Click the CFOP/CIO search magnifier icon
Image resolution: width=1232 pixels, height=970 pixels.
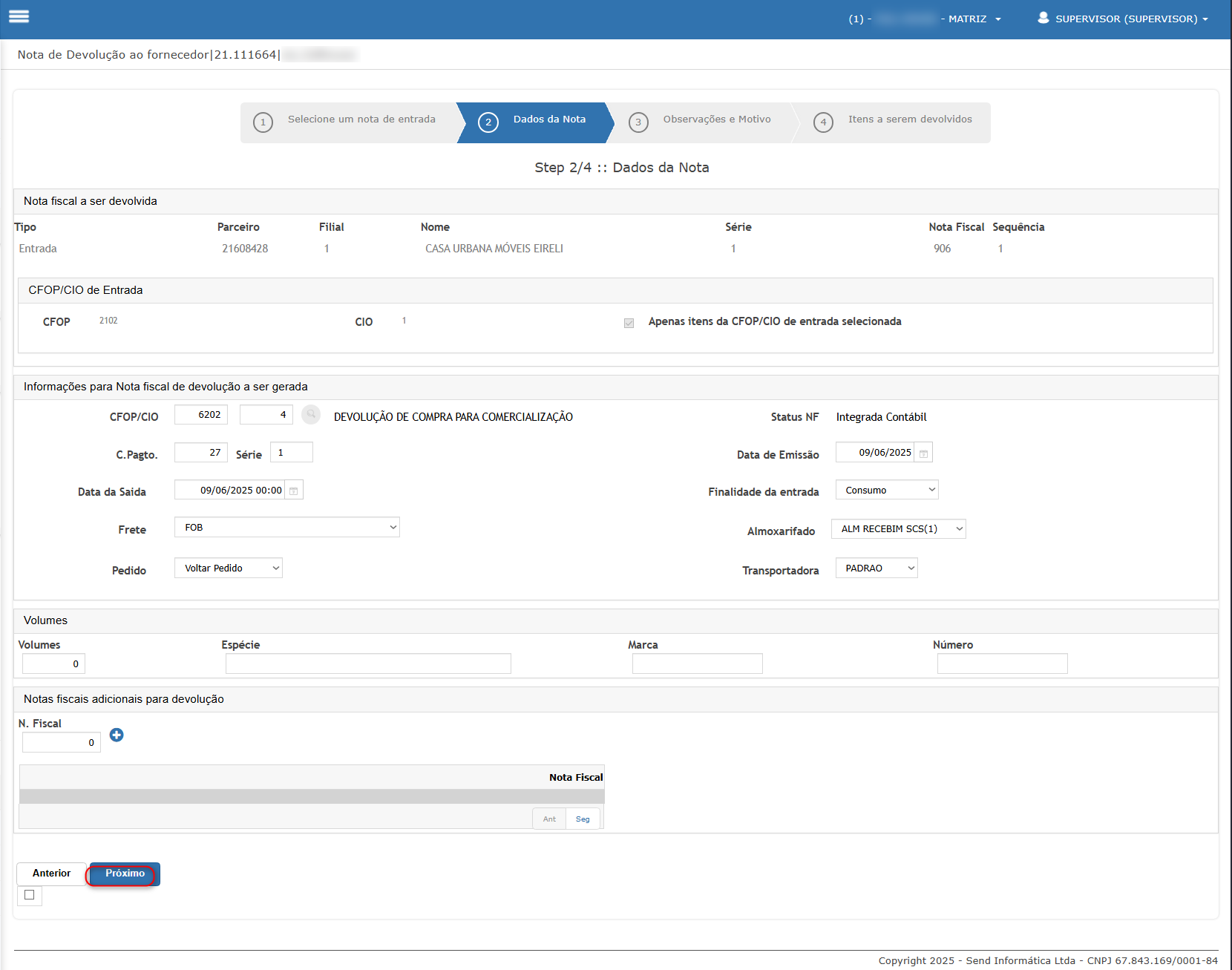311,414
